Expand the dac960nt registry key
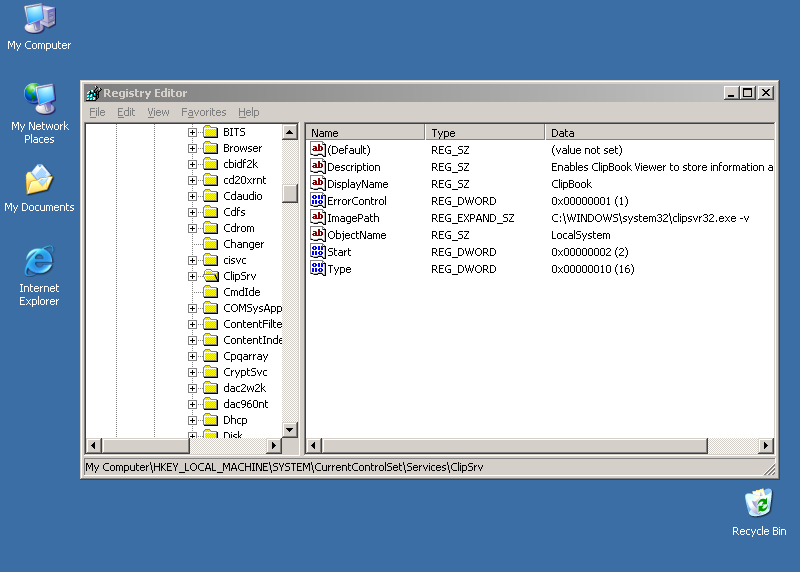The image size is (800, 572). (192, 405)
